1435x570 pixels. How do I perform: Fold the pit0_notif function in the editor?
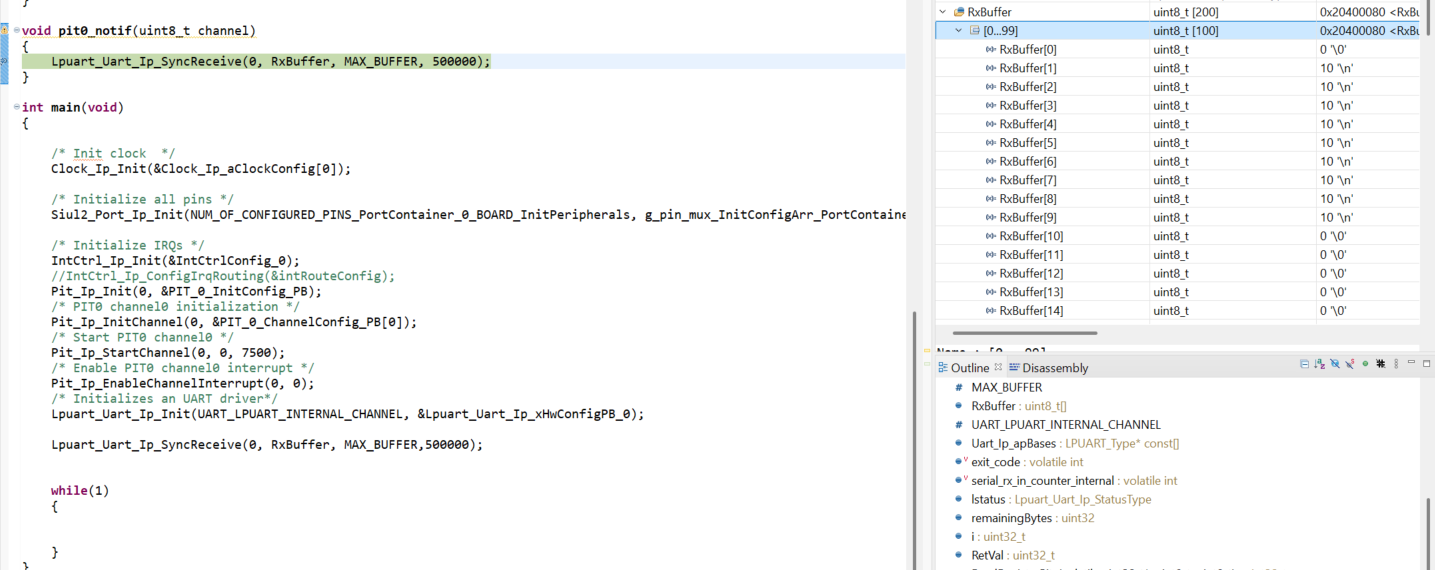(16, 31)
